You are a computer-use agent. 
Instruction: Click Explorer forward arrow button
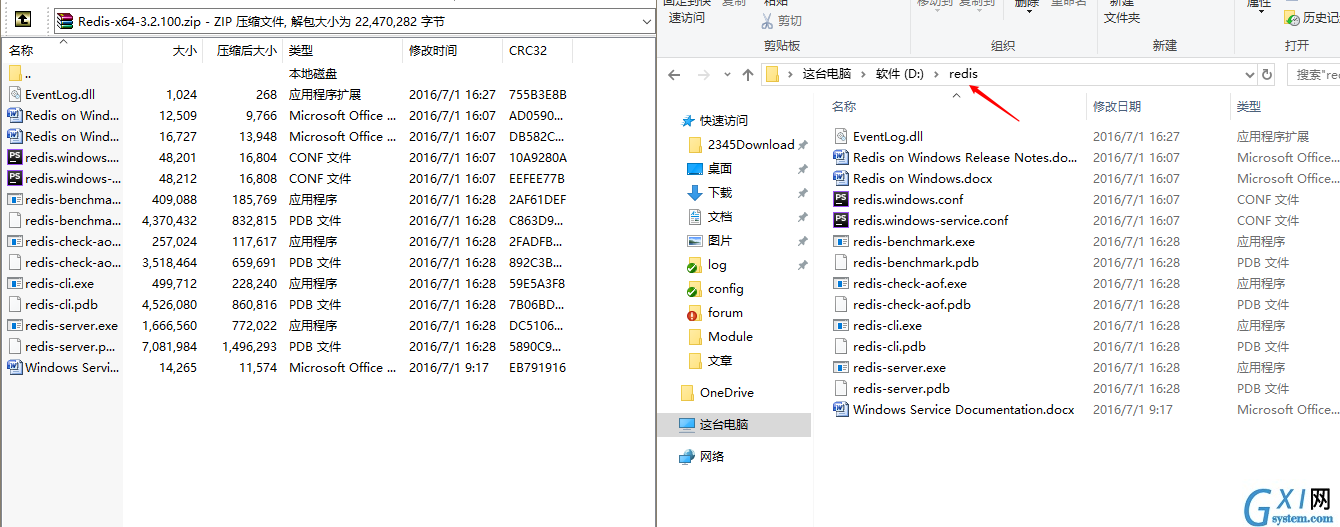coord(703,74)
